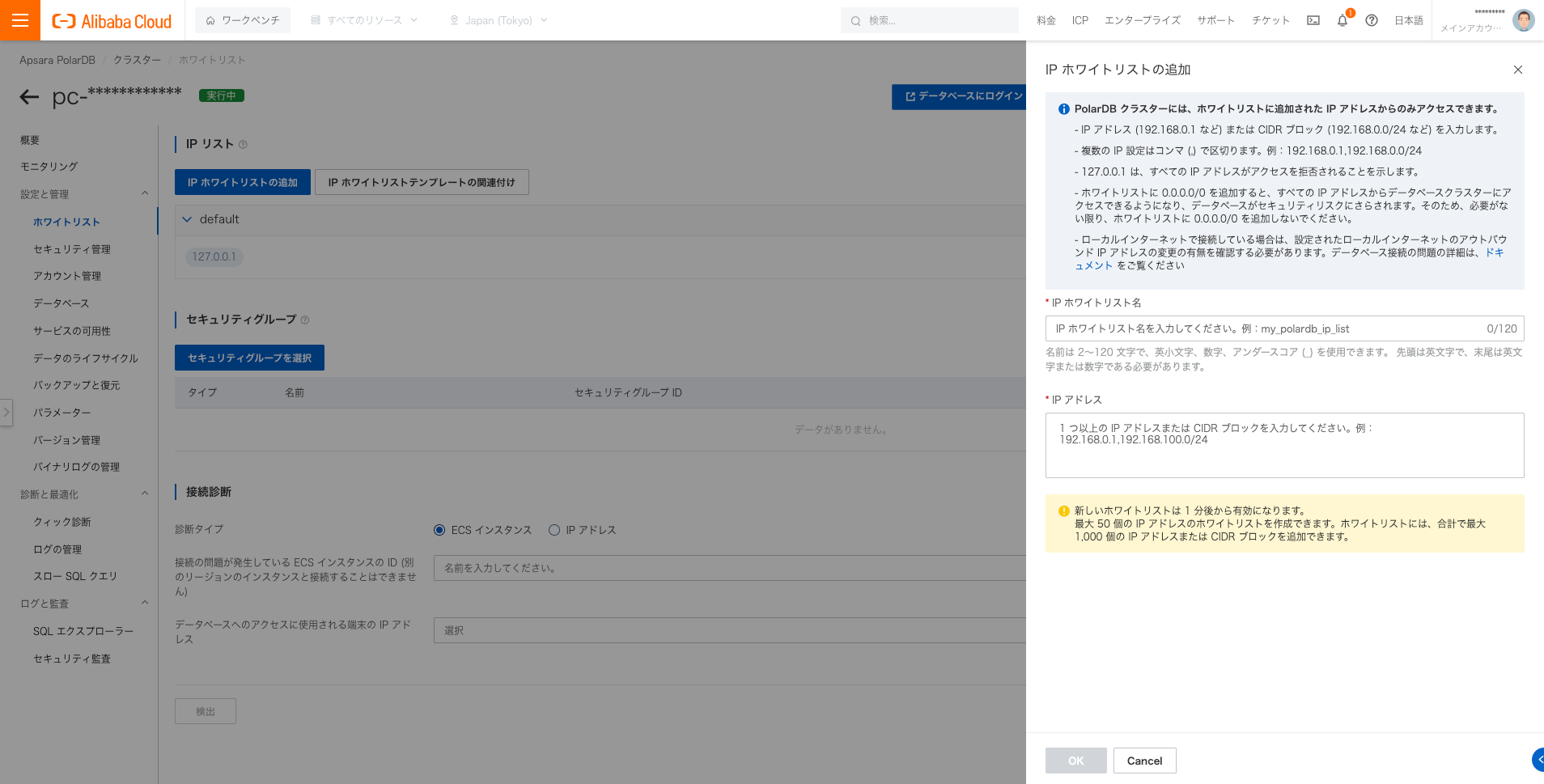Viewport: 1544px width, 784px height.
Task: Open クイック診断 in sidebar
Action: point(62,522)
